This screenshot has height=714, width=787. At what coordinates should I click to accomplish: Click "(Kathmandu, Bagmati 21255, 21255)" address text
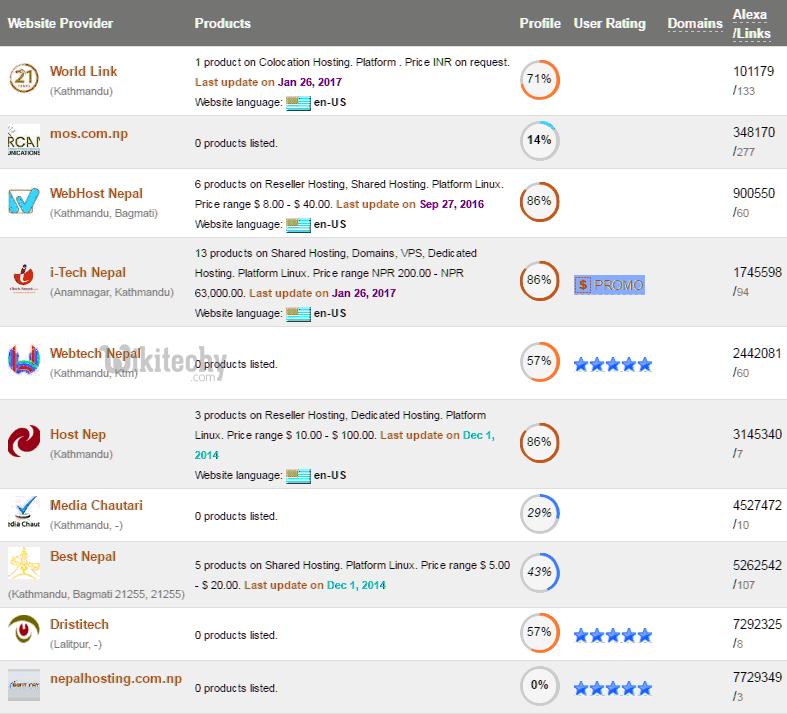point(96,595)
